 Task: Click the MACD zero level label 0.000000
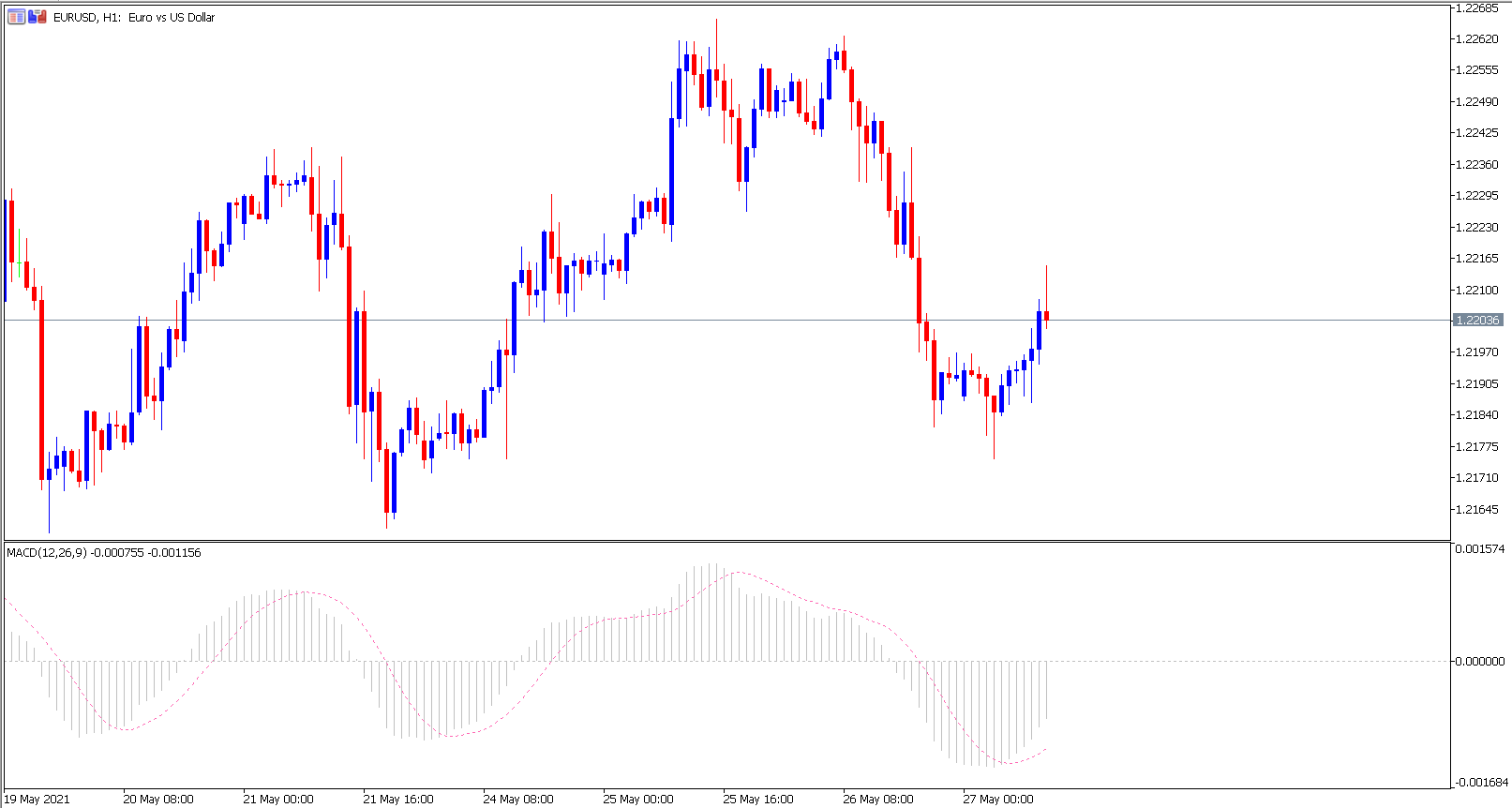tap(1480, 662)
